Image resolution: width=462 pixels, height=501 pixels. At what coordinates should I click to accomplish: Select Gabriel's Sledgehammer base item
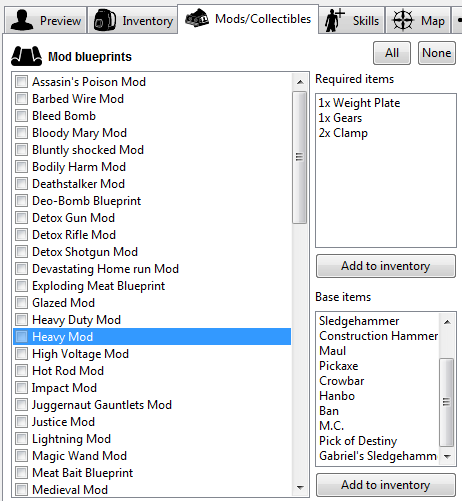[x=378, y=456]
